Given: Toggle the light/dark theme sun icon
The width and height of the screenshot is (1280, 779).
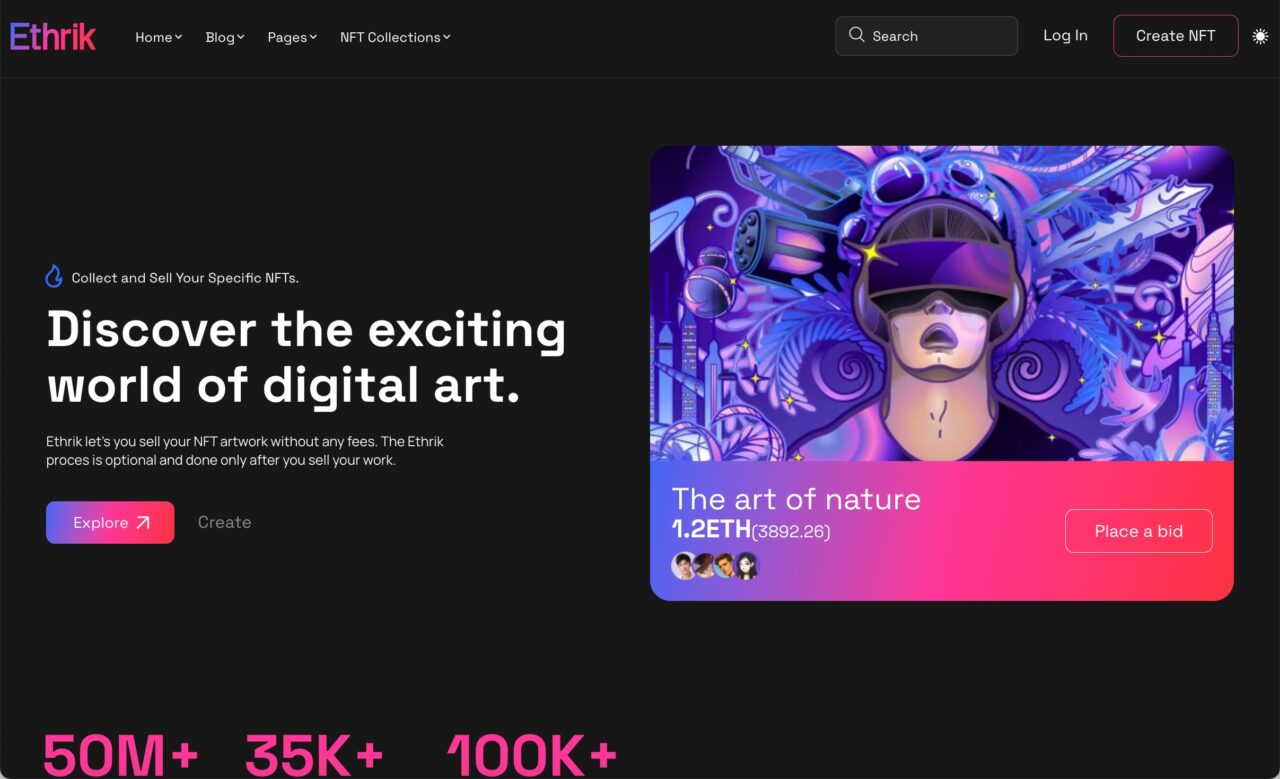Looking at the screenshot, I should tap(1260, 36).
